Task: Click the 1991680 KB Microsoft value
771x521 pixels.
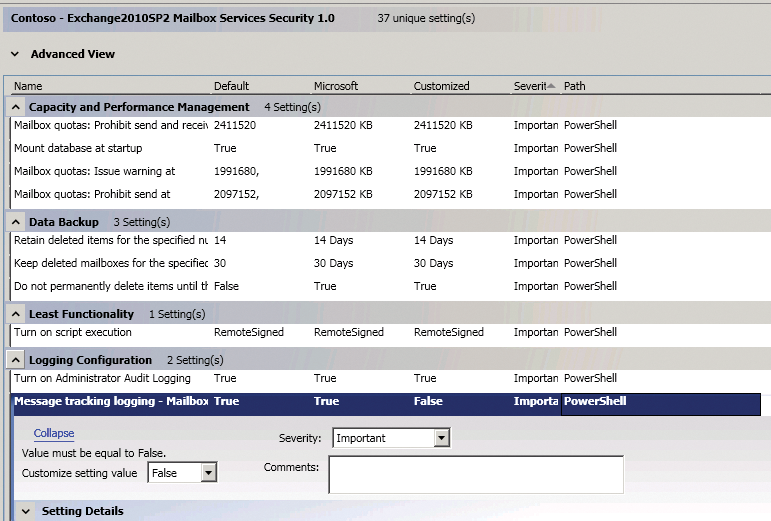Action: pyautogui.click(x=343, y=172)
